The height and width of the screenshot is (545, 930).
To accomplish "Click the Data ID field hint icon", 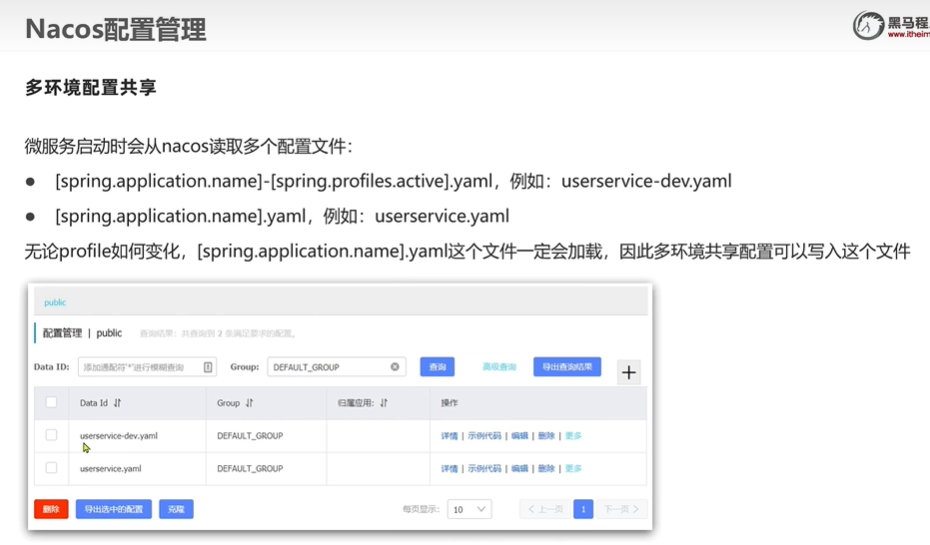I will (208, 367).
